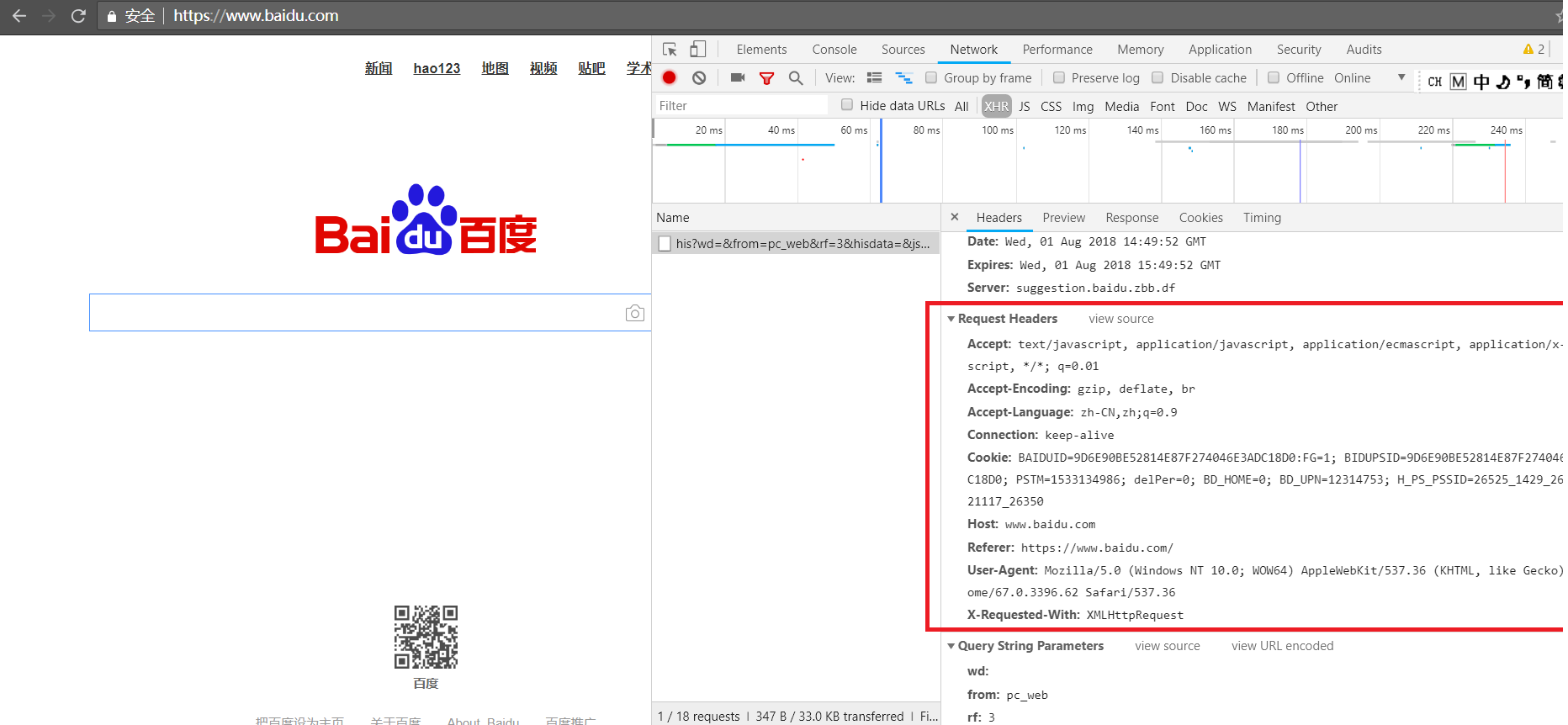Click the half-moon IME icon
1568x725 pixels.
(x=1503, y=82)
